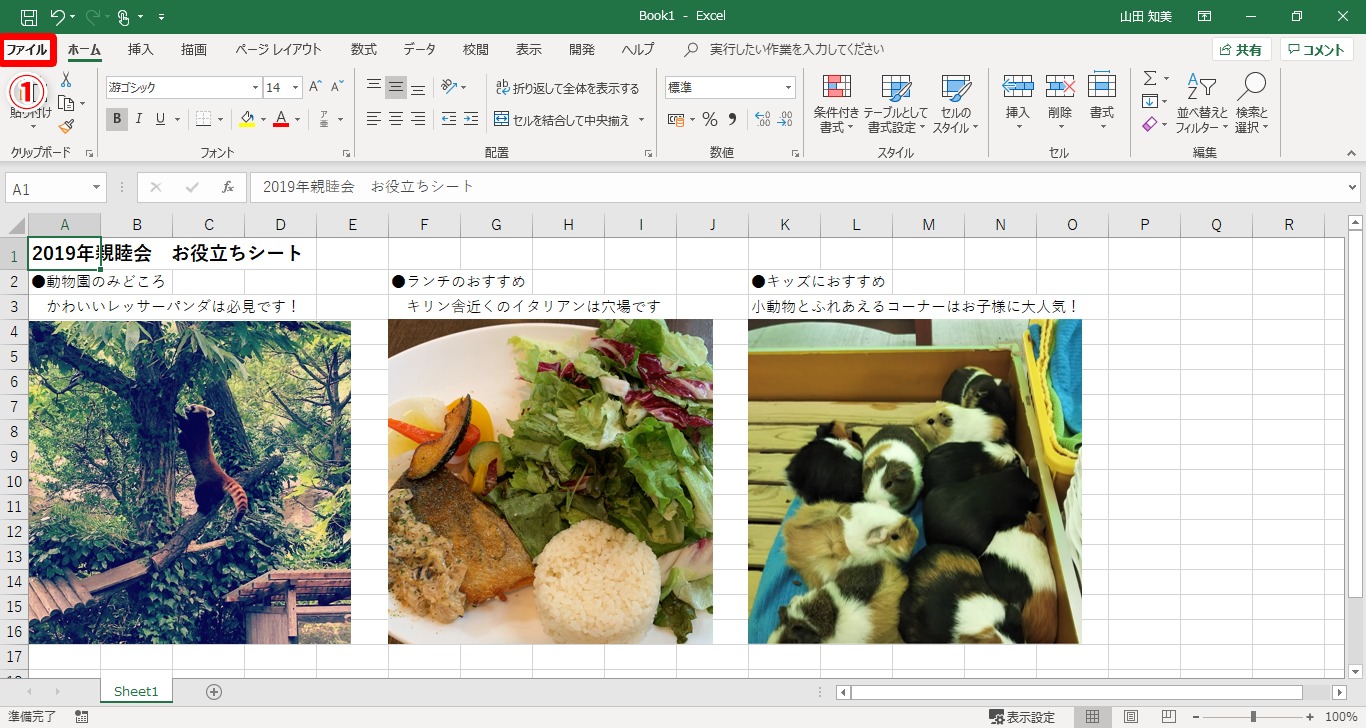Expand the font color dropdown arrow

pos(297,120)
